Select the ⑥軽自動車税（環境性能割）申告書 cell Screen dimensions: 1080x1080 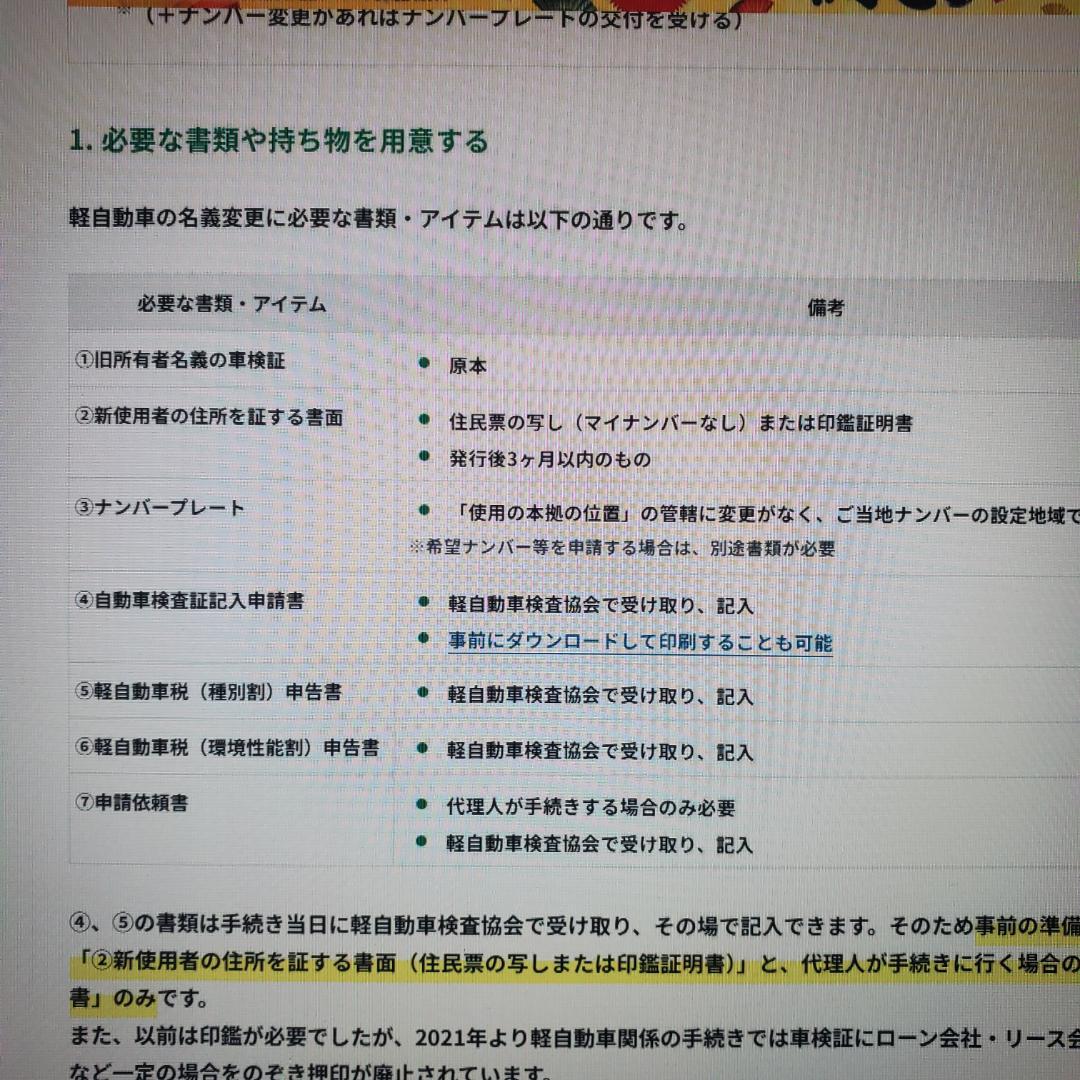pyautogui.click(x=227, y=748)
